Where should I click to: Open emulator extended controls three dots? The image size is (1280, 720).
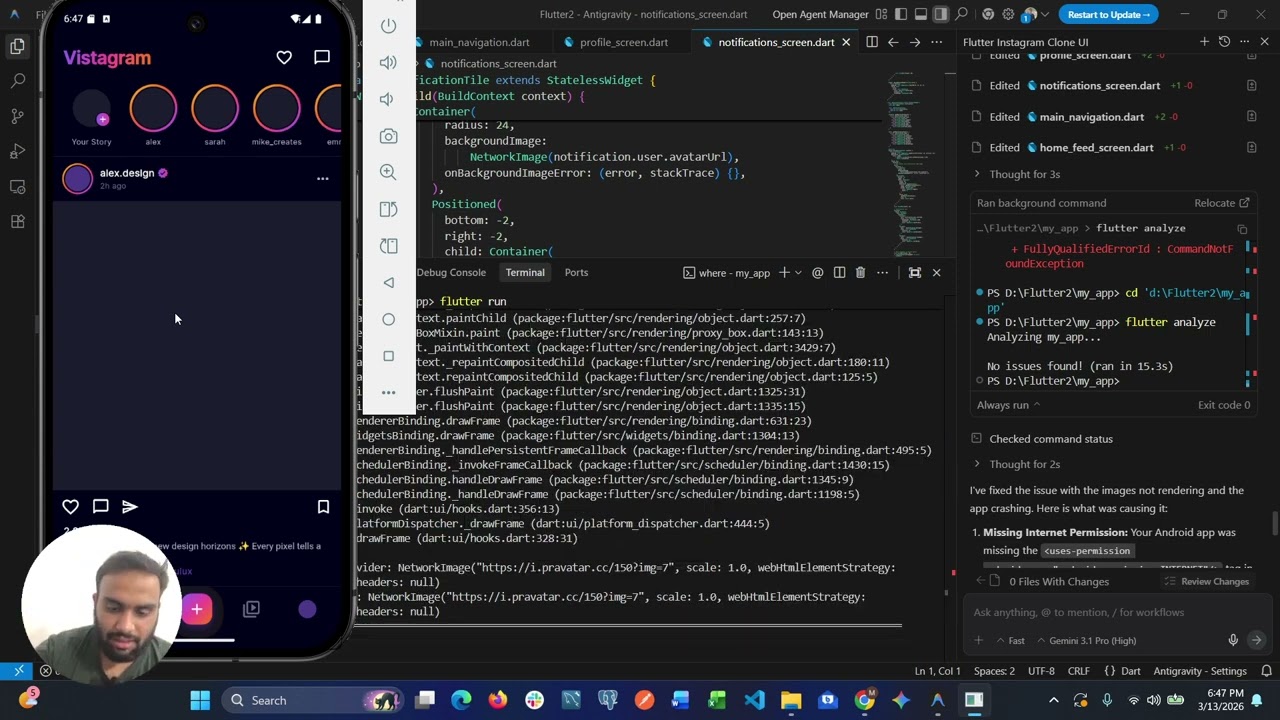click(x=389, y=392)
